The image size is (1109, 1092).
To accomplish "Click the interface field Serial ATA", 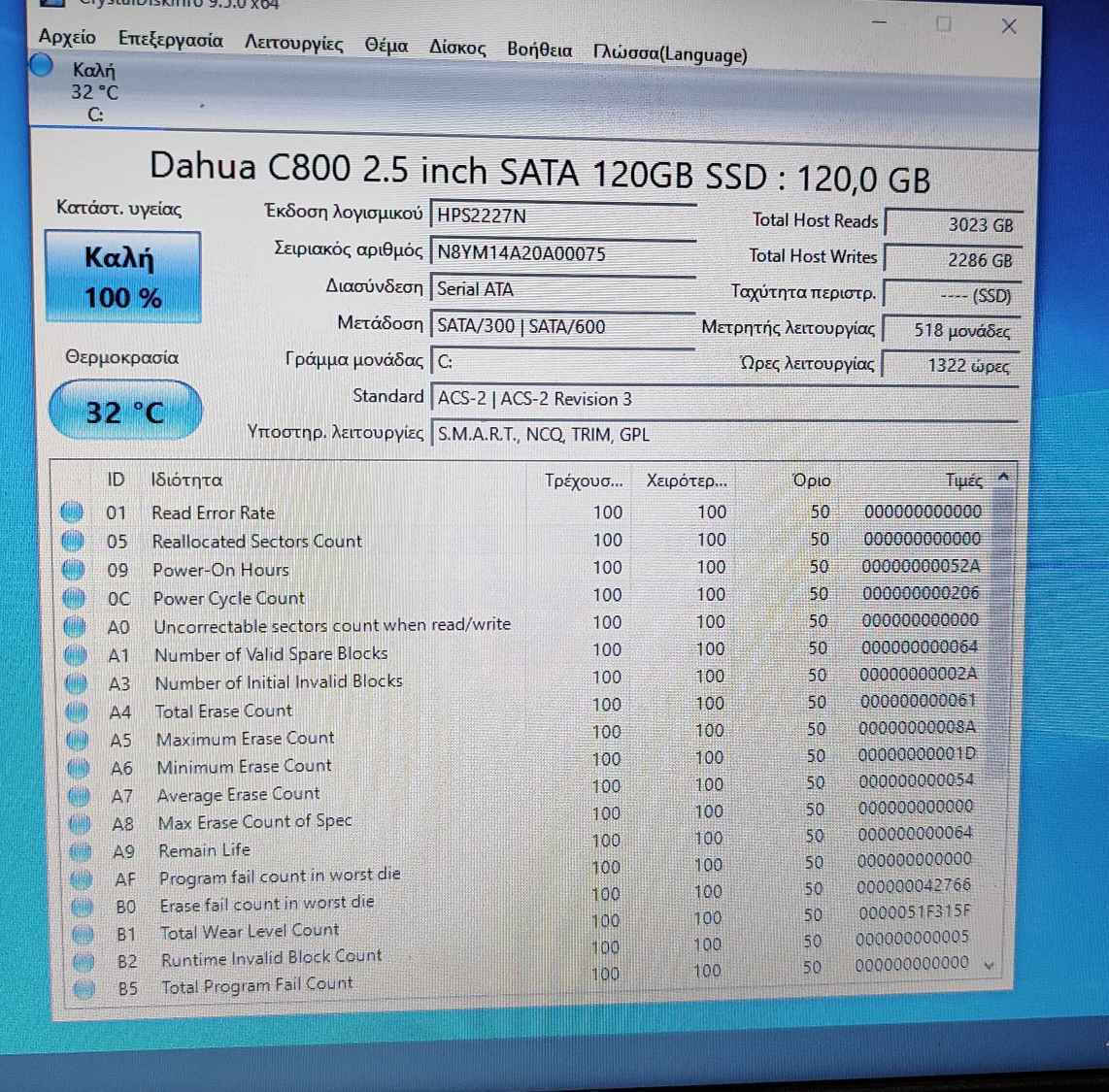I will click(x=563, y=289).
